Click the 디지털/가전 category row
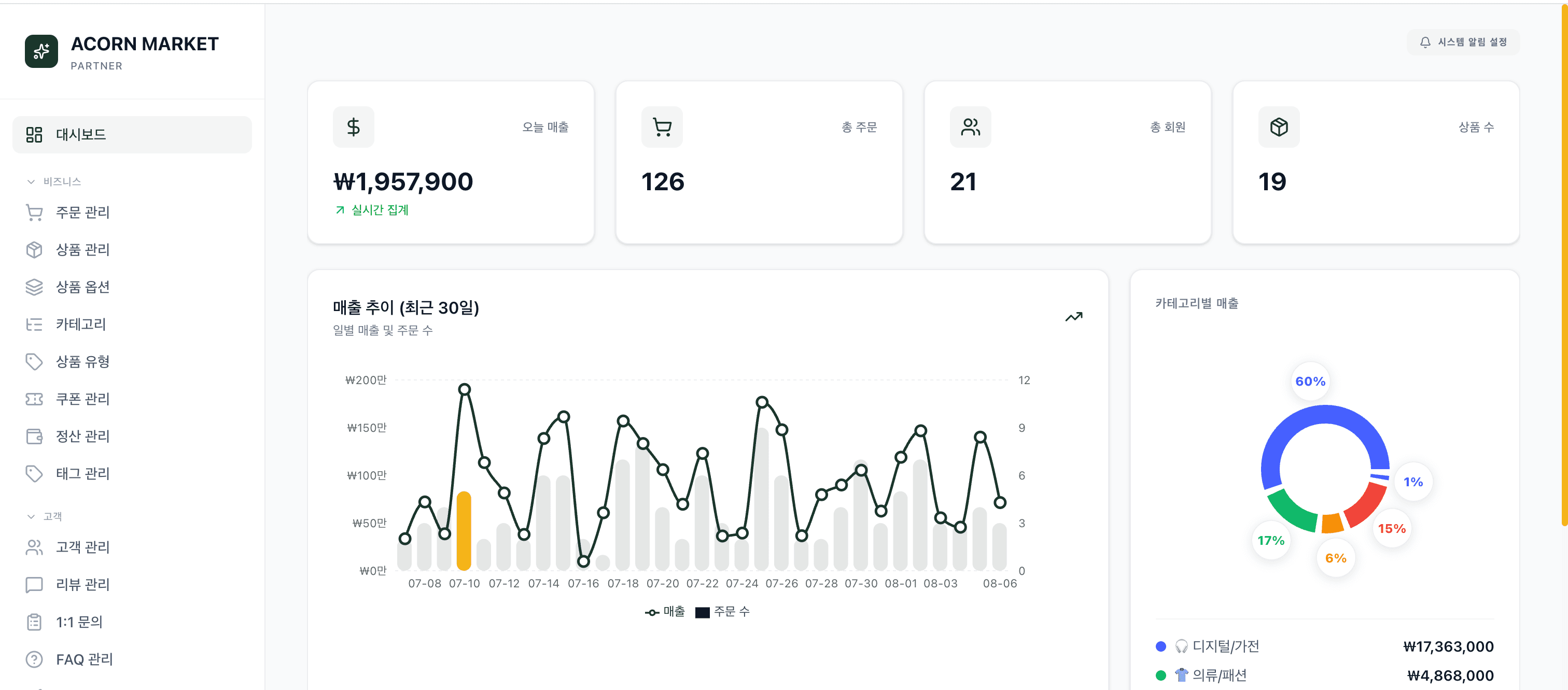Viewport: 1568px width, 690px height. (x=1324, y=646)
